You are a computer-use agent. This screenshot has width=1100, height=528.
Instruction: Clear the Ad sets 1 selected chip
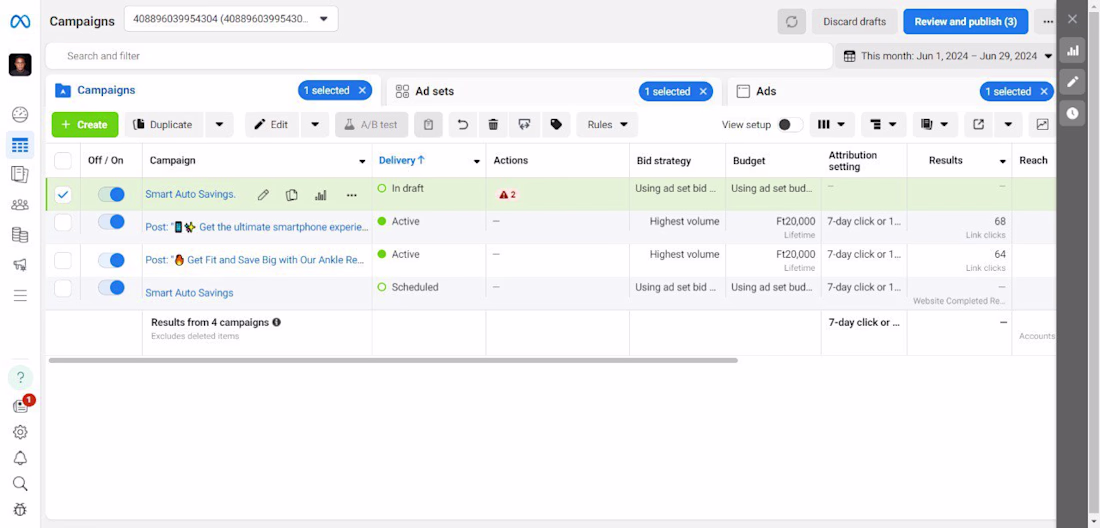[x=703, y=91]
